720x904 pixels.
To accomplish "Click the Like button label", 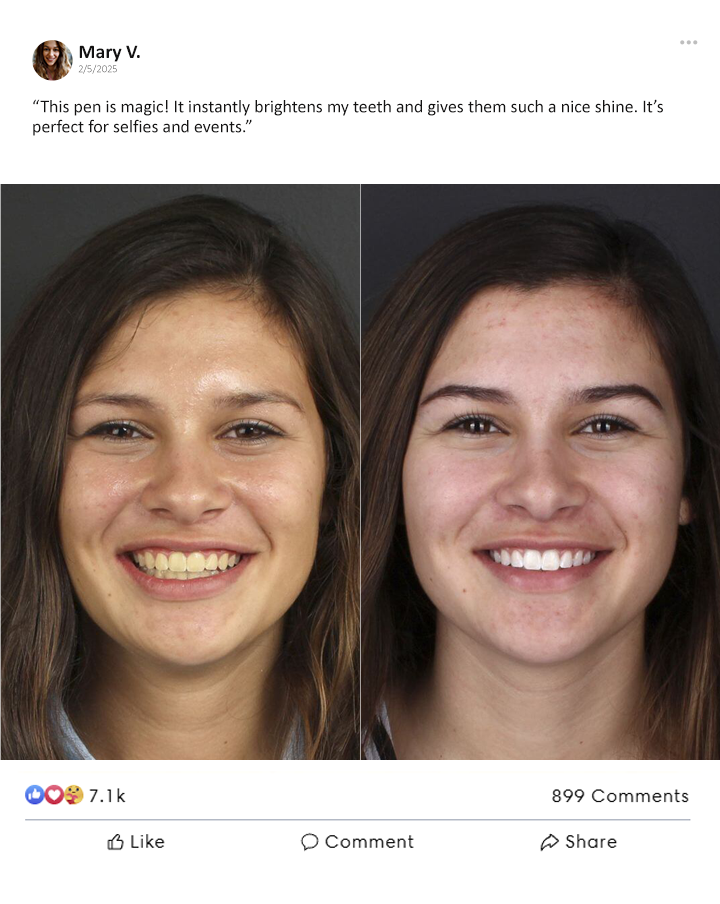I will point(148,842).
